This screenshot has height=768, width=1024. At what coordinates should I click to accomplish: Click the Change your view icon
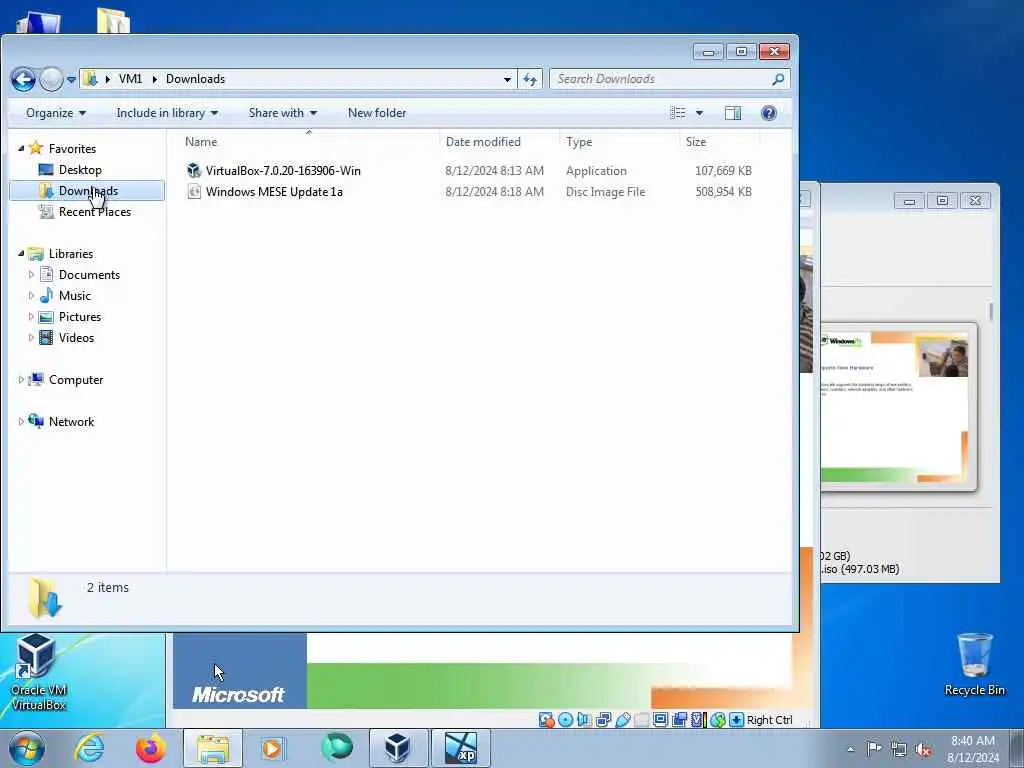point(678,113)
